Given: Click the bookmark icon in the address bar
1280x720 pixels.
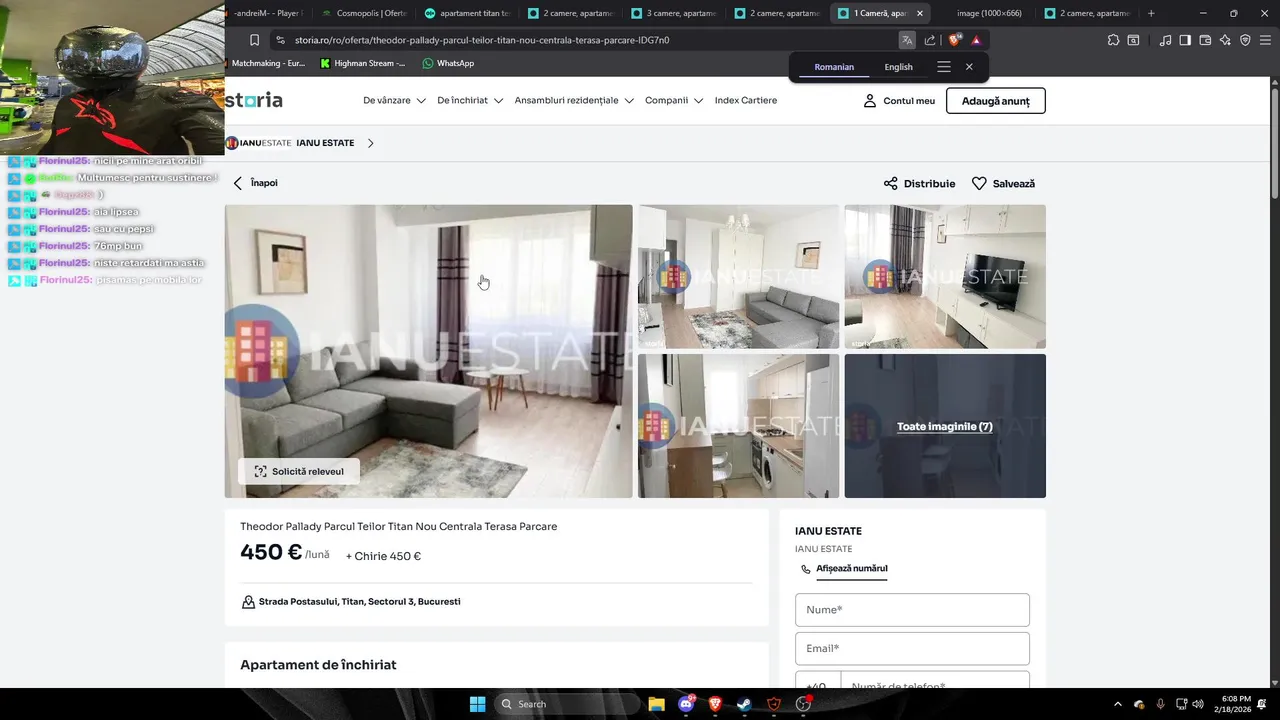Looking at the screenshot, I should (254, 40).
